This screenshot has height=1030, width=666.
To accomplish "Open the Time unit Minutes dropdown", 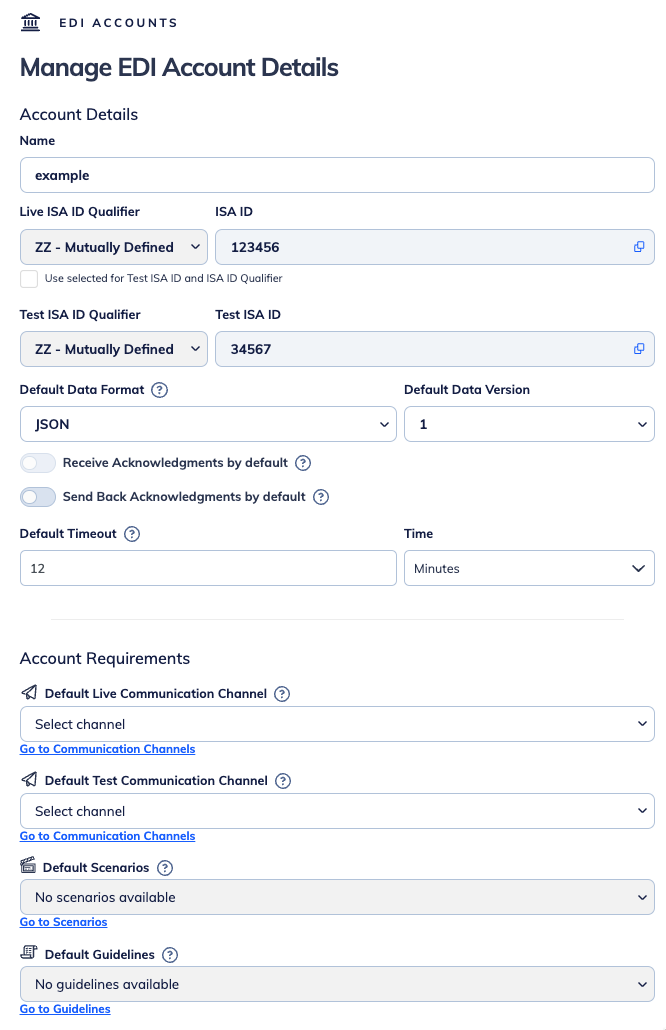I will 529,568.
